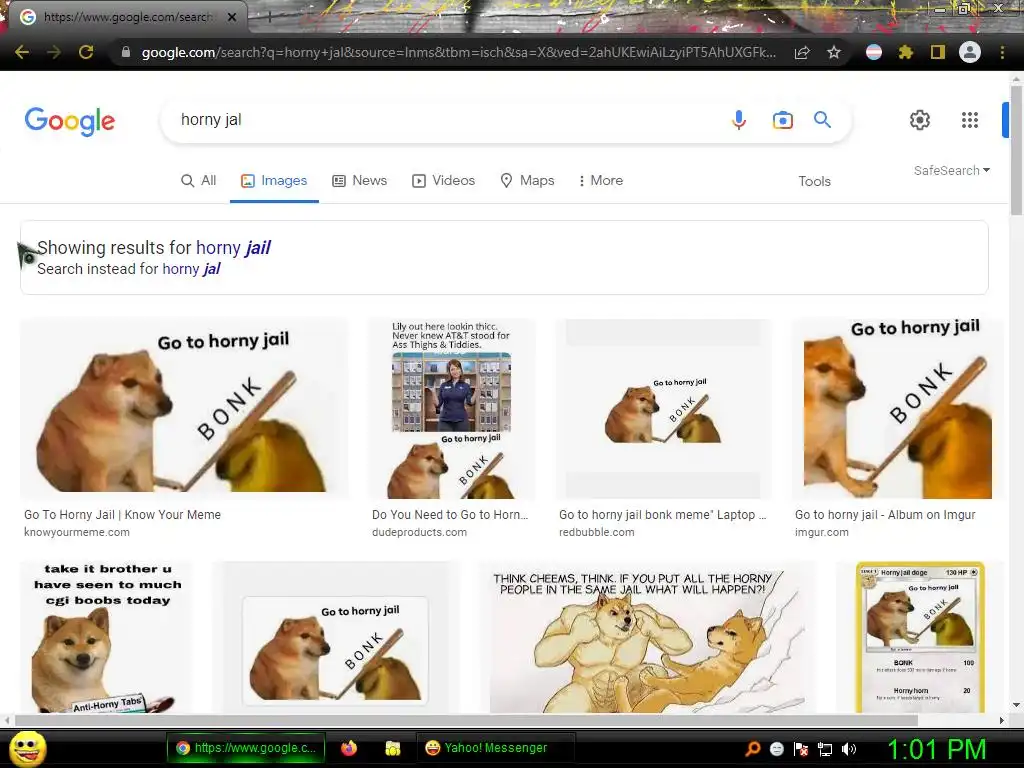Switch to the News tab
The image size is (1024, 768).
(x=360, y=180)
